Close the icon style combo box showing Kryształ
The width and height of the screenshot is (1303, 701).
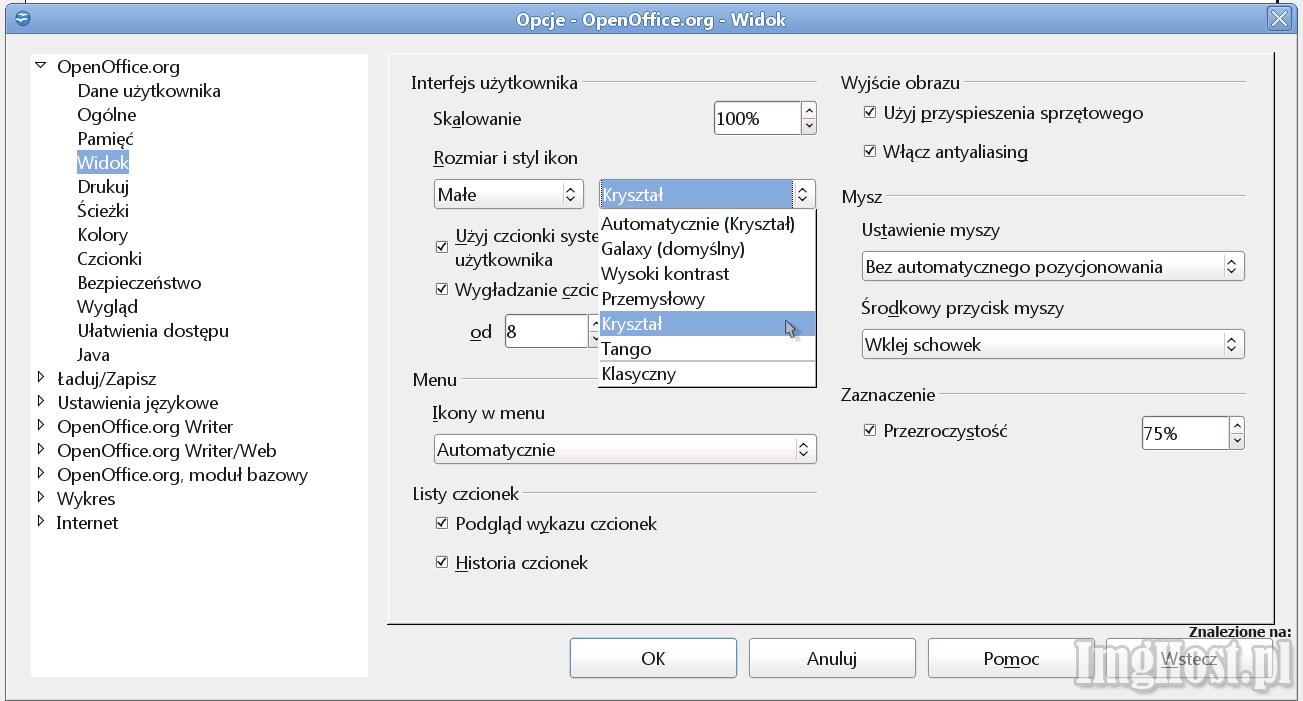[x=803, y=194]
